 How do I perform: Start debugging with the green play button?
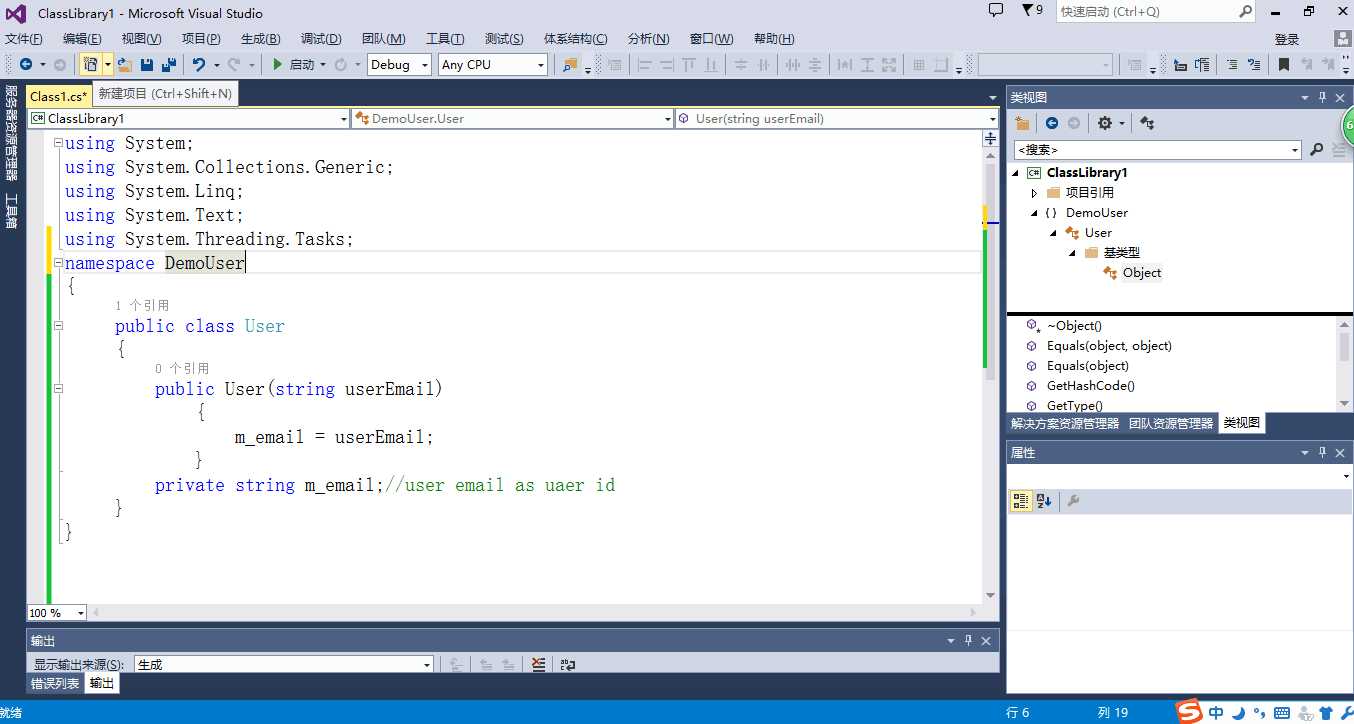tap(278, 64)
